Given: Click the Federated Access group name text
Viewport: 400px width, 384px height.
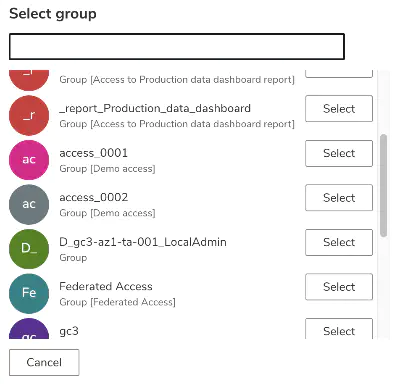Looking at the screenshot, I should click(x=106, y=286).
